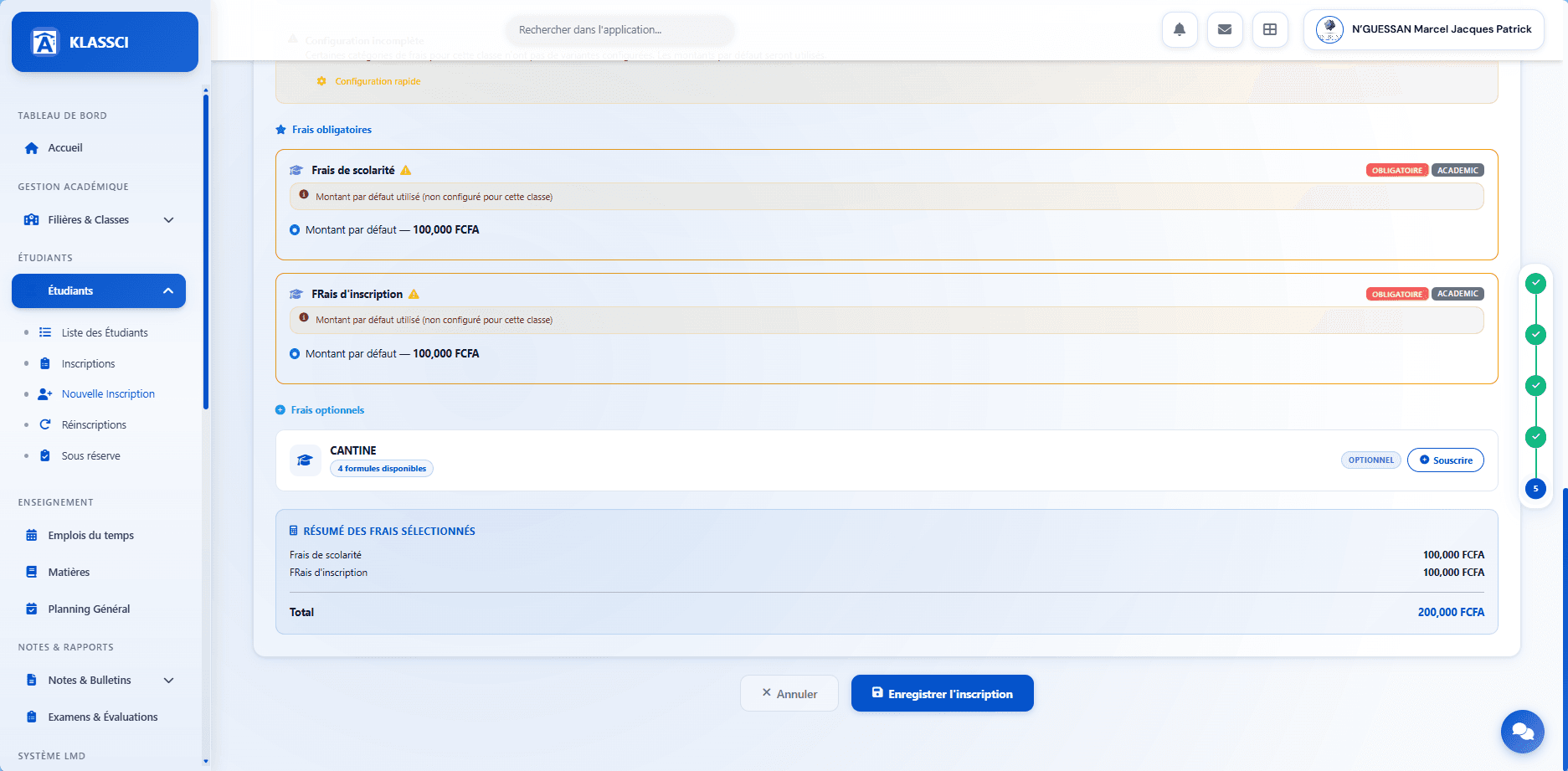Select default amount radio for FRais d'inscription

(295, 354)
